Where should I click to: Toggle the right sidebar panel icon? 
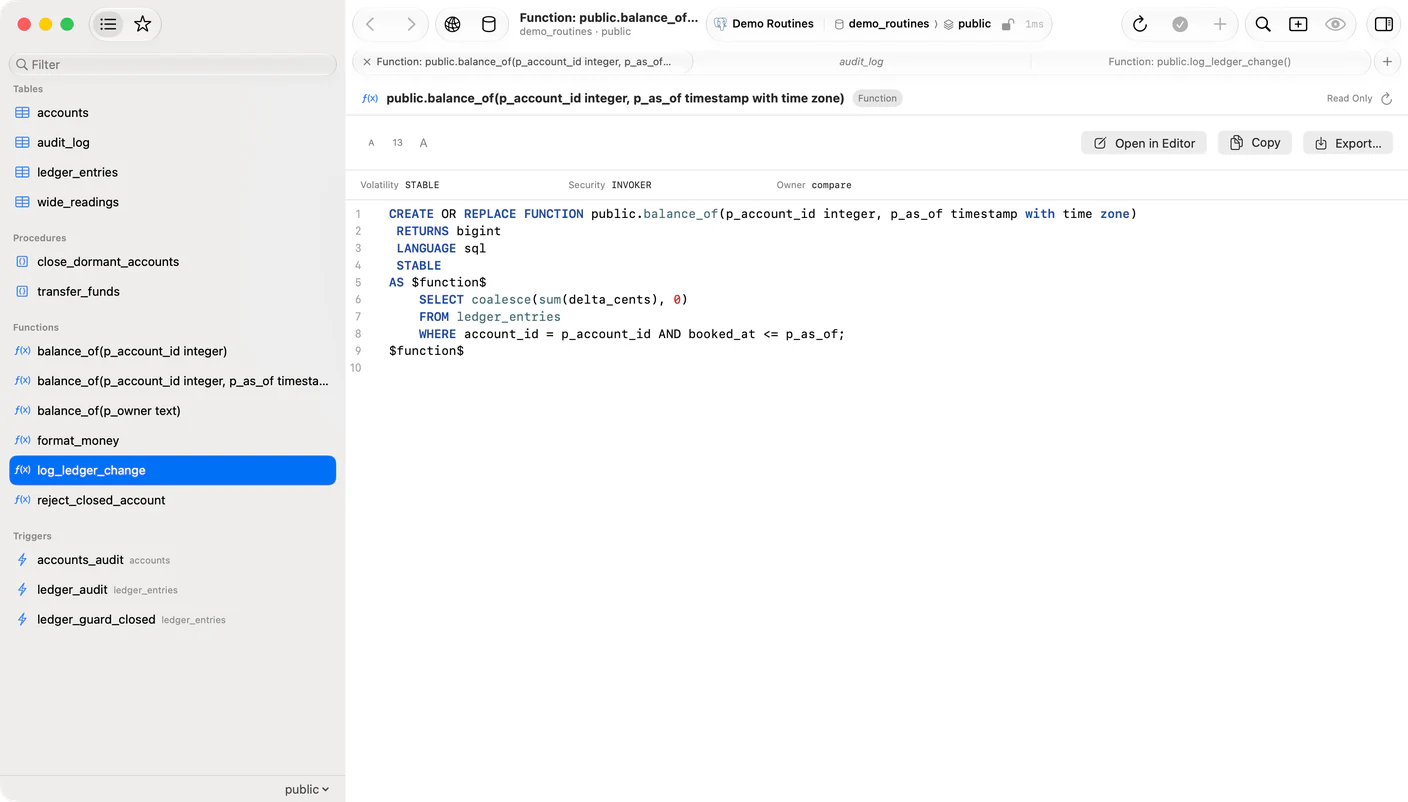[1384, 24]
